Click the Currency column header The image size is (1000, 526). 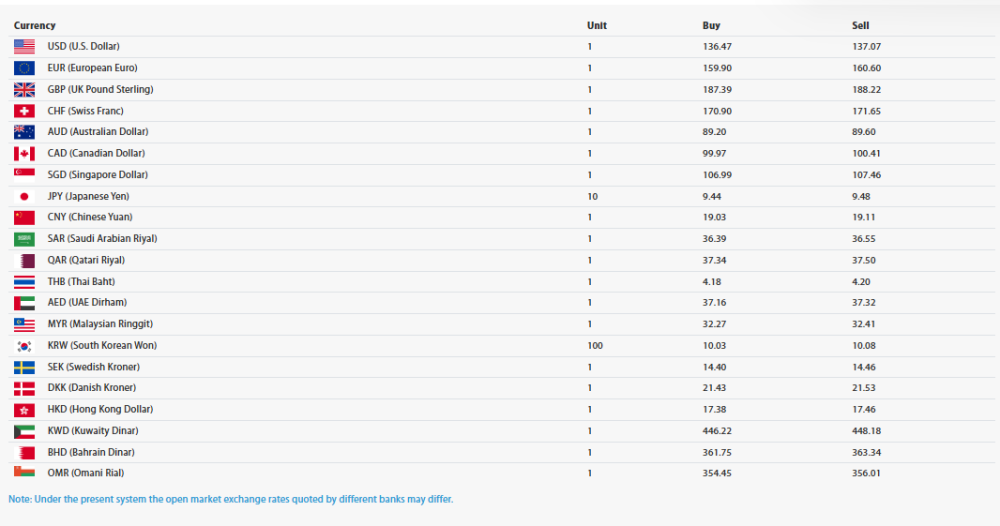coord(34,26)
